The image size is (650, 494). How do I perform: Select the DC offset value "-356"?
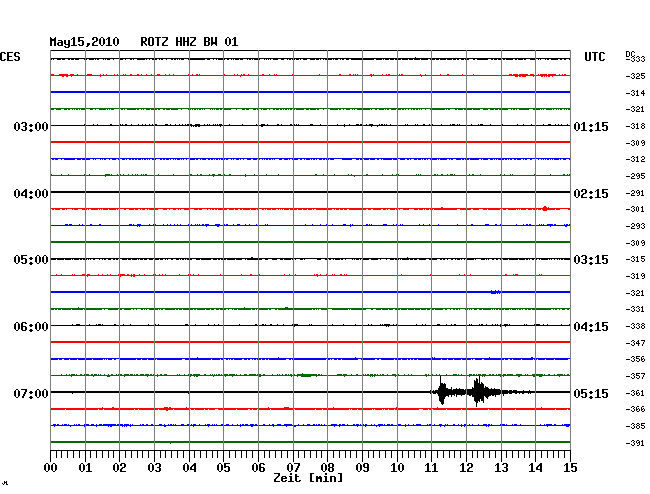coord(635,359)
